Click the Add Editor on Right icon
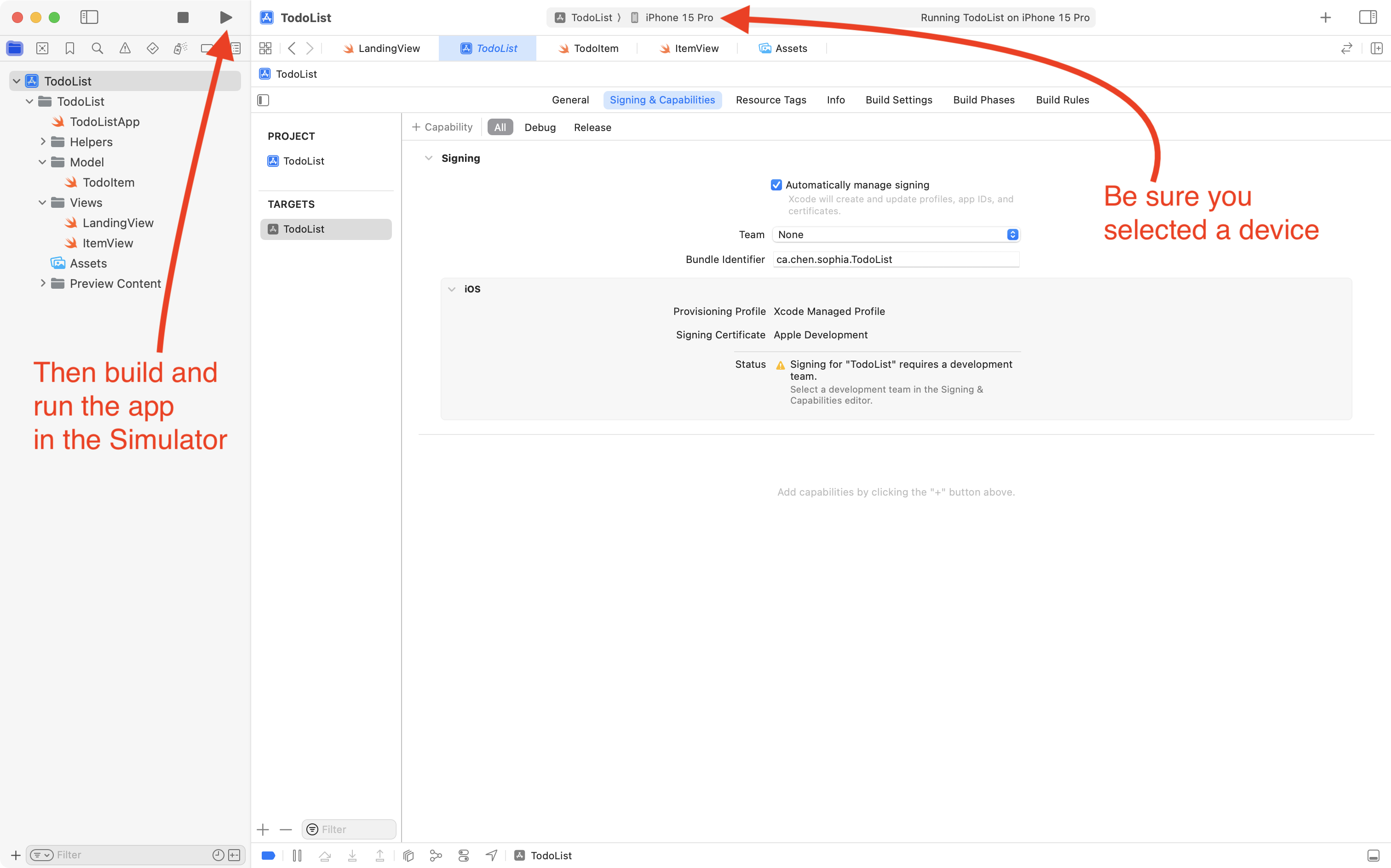The width and height of the screenshot is (1391, 868). pos(1376,48)
